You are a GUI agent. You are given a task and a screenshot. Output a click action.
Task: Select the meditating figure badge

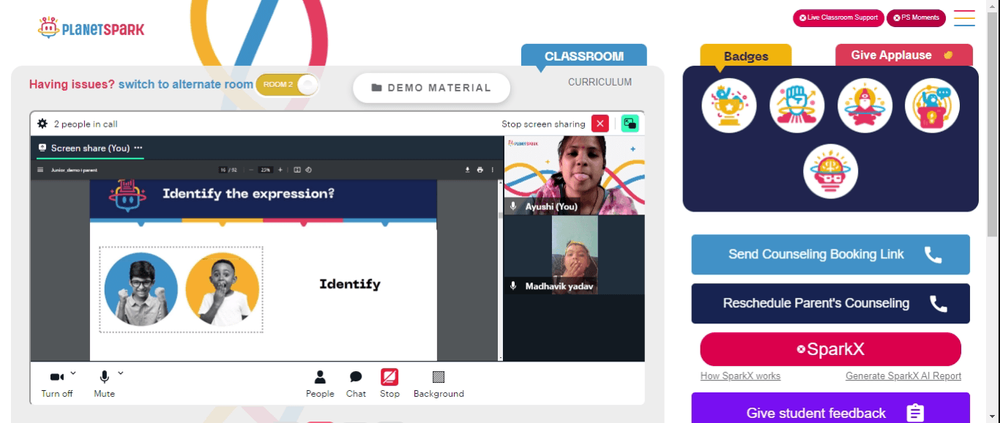pos(865,105)
